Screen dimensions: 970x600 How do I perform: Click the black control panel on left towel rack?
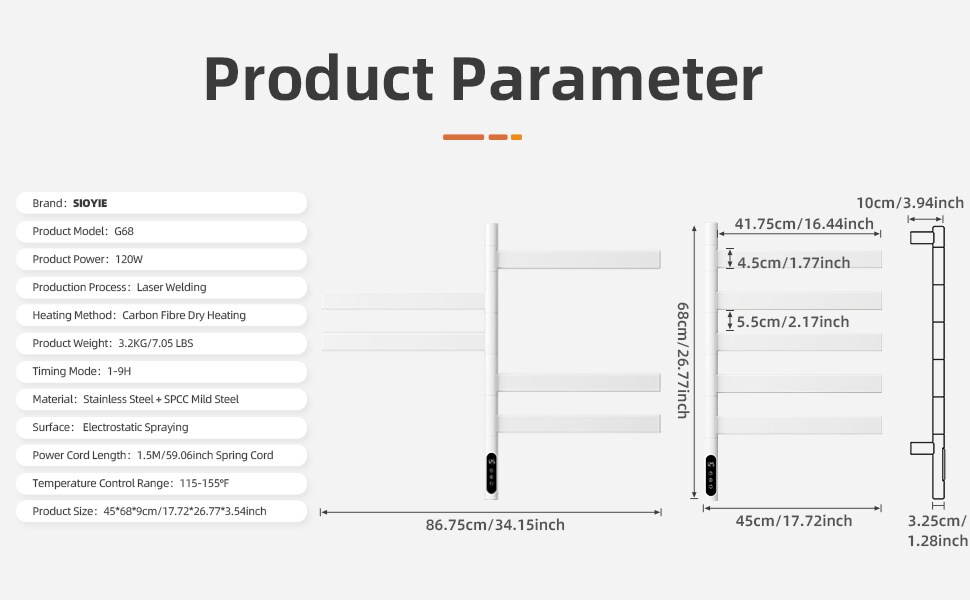pos(491,475)
